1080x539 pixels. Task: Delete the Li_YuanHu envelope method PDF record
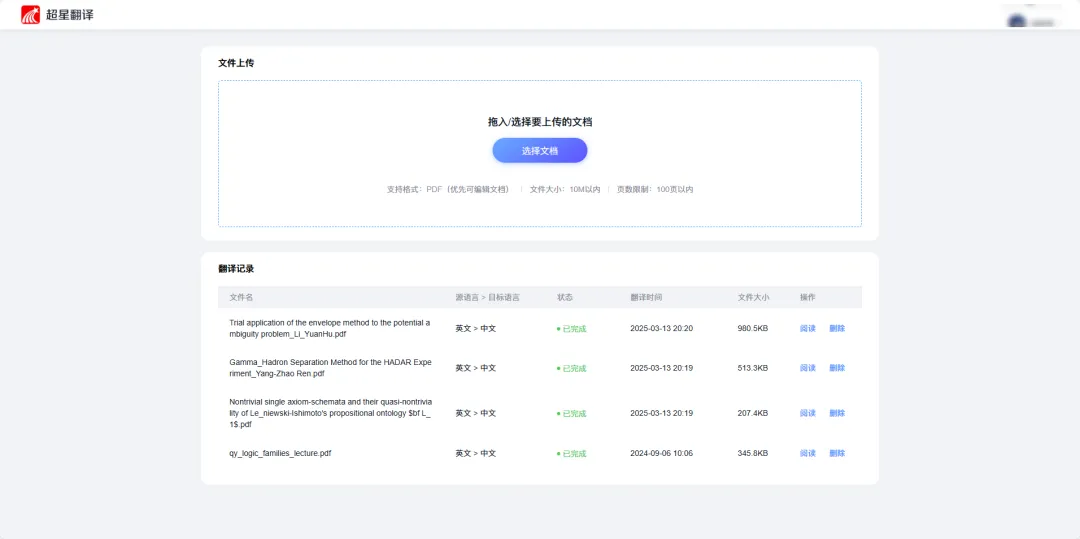[837, 328]
